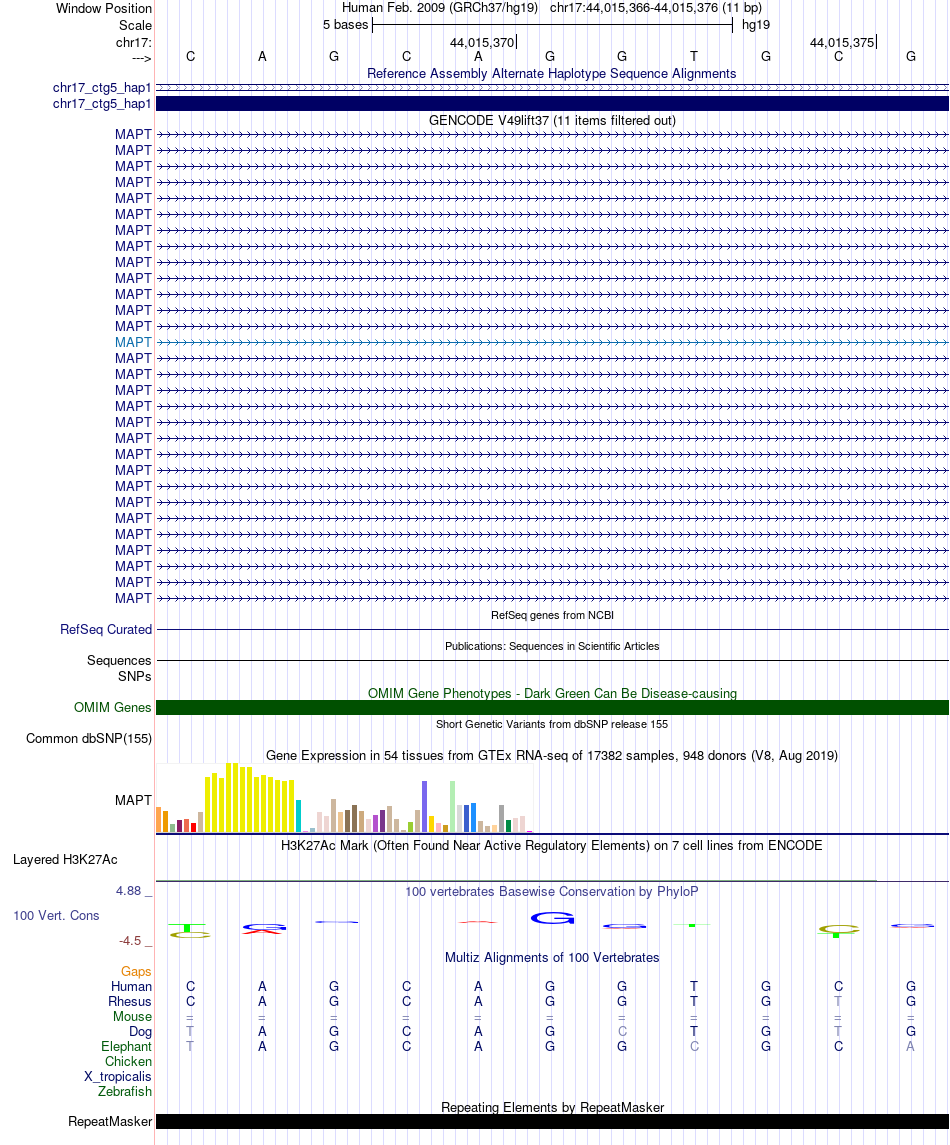Click the '5 bases' scale bar label
This screenshot has width=950, height=1145.
(345, 25)
